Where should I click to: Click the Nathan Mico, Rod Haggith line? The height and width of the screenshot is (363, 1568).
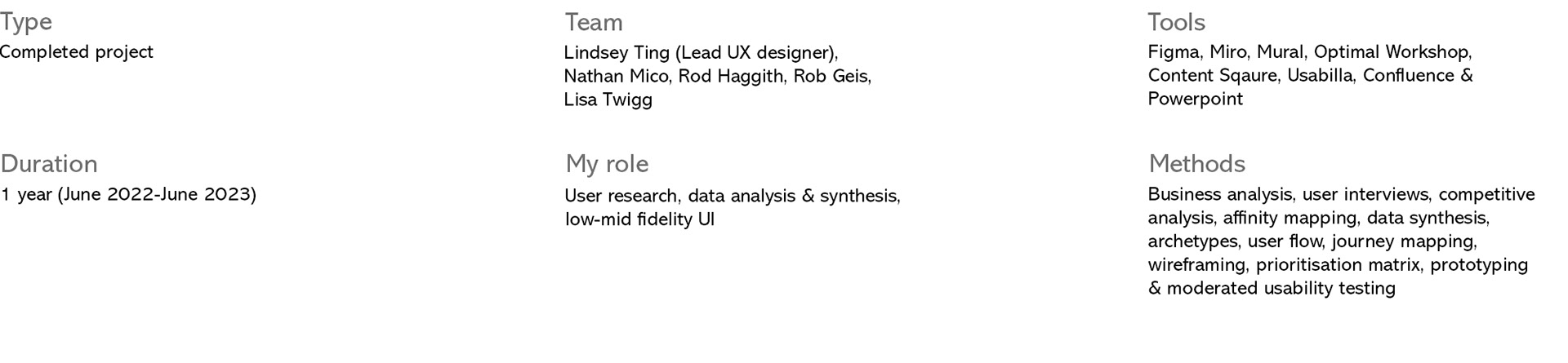(x=718, y=77)
